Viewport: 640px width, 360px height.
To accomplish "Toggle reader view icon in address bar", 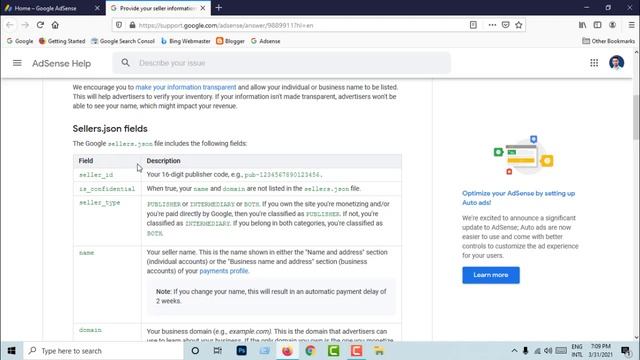I will (473, 25).
